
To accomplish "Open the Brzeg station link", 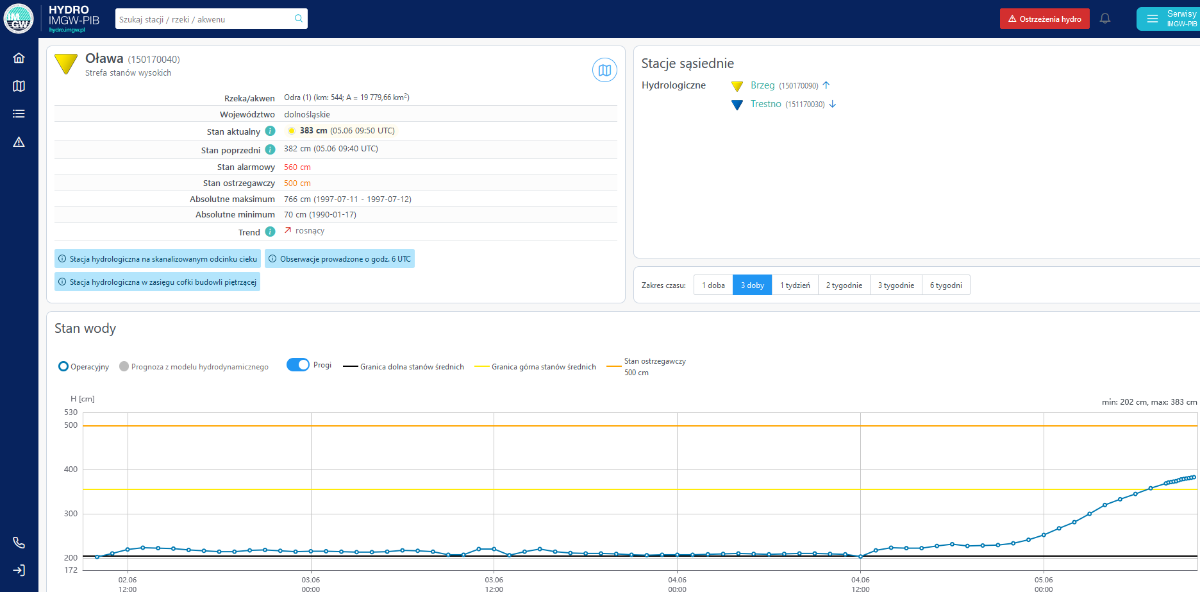I will [762, 86].
